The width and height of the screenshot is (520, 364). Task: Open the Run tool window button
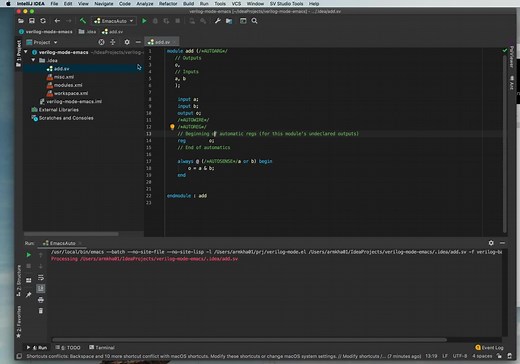(x=37, y=348)
